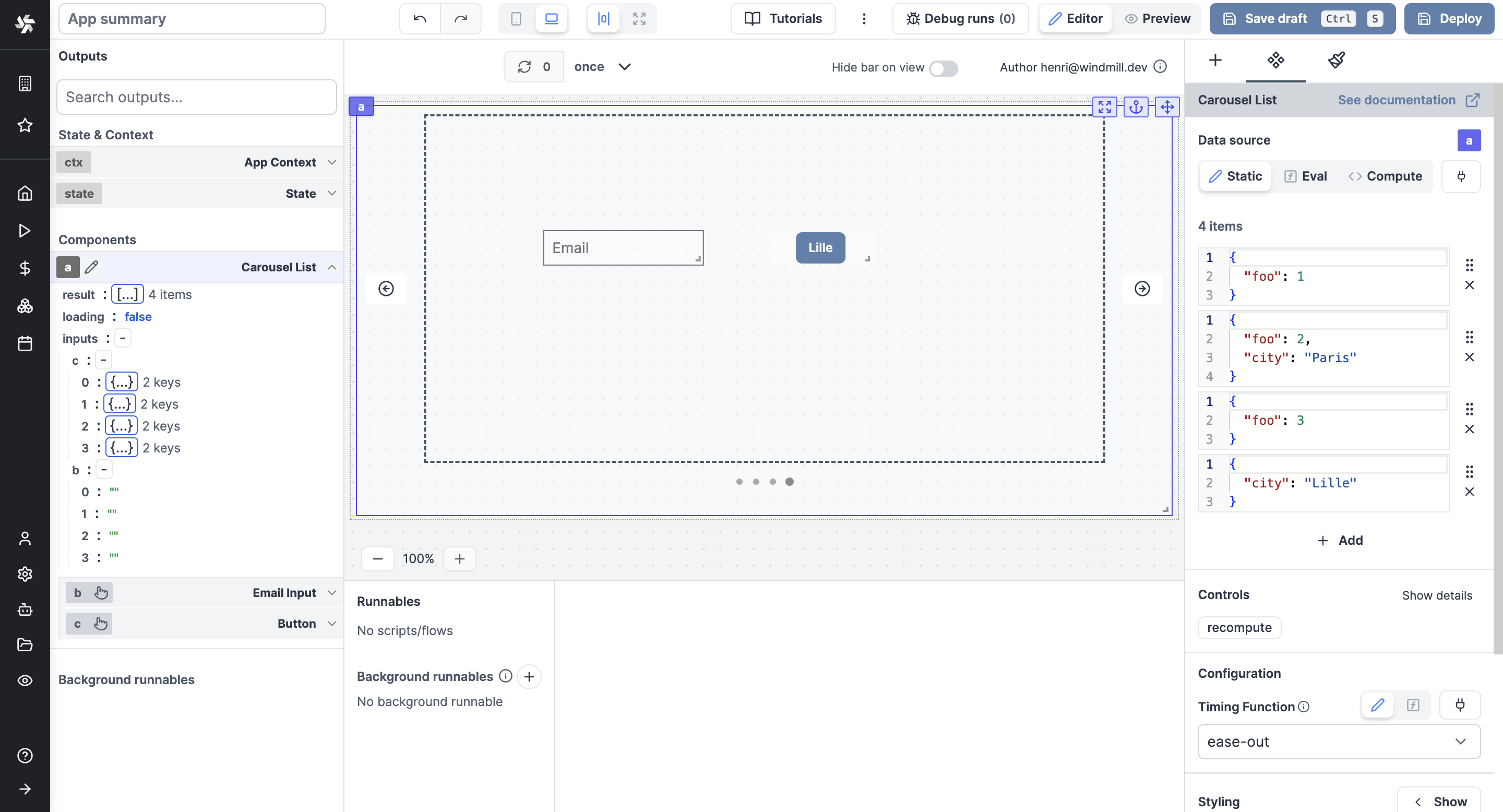Go to next carousel slide arrow

pos(1142,289)
